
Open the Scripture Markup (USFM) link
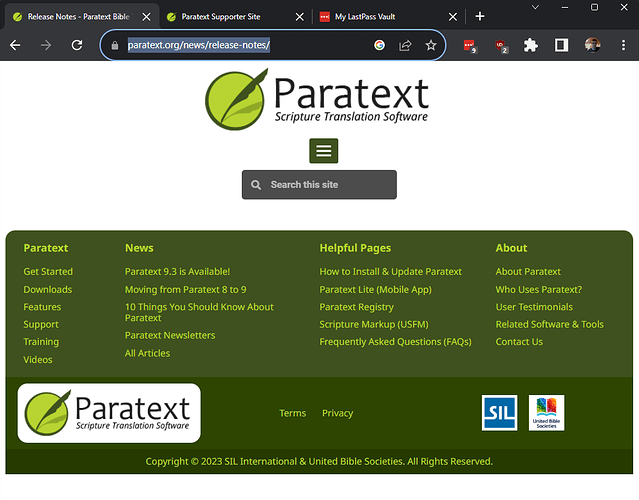(x=374, y=325)
